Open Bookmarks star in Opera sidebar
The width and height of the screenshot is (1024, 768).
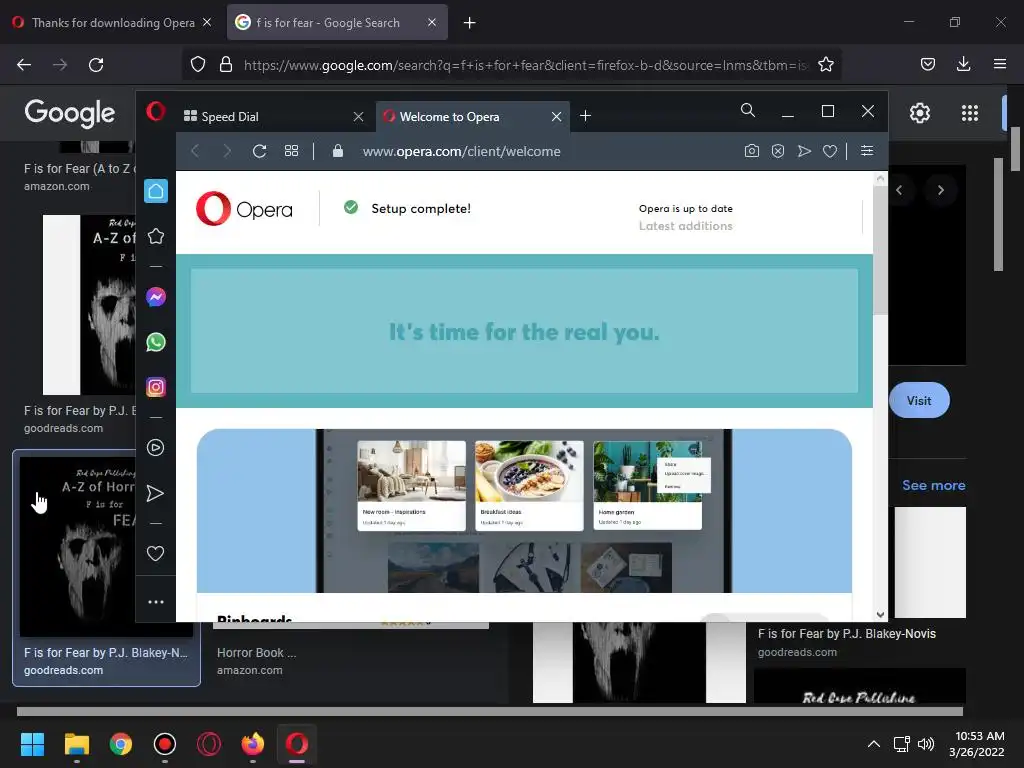coord(155,236)
